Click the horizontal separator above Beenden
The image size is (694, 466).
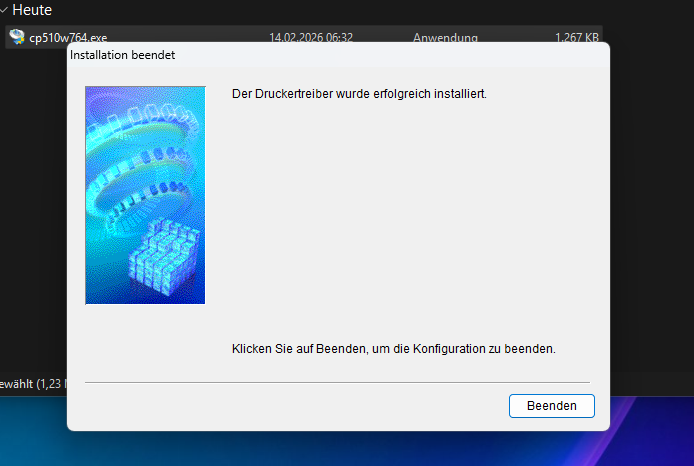point(337,382)
